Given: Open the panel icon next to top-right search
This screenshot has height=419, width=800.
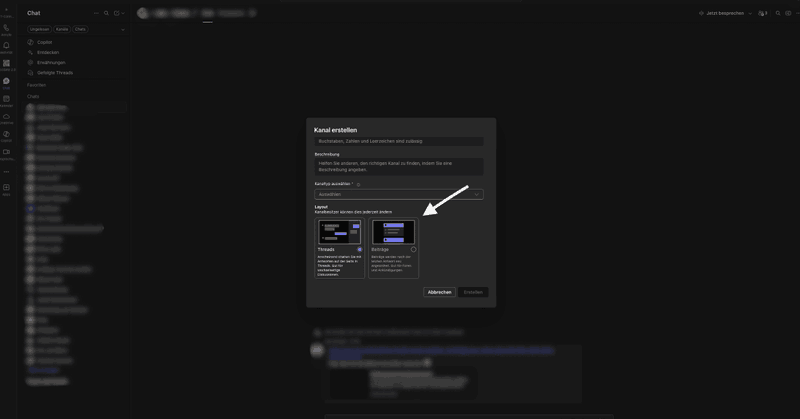Looking at the screenshot, I should click(788, 13).
